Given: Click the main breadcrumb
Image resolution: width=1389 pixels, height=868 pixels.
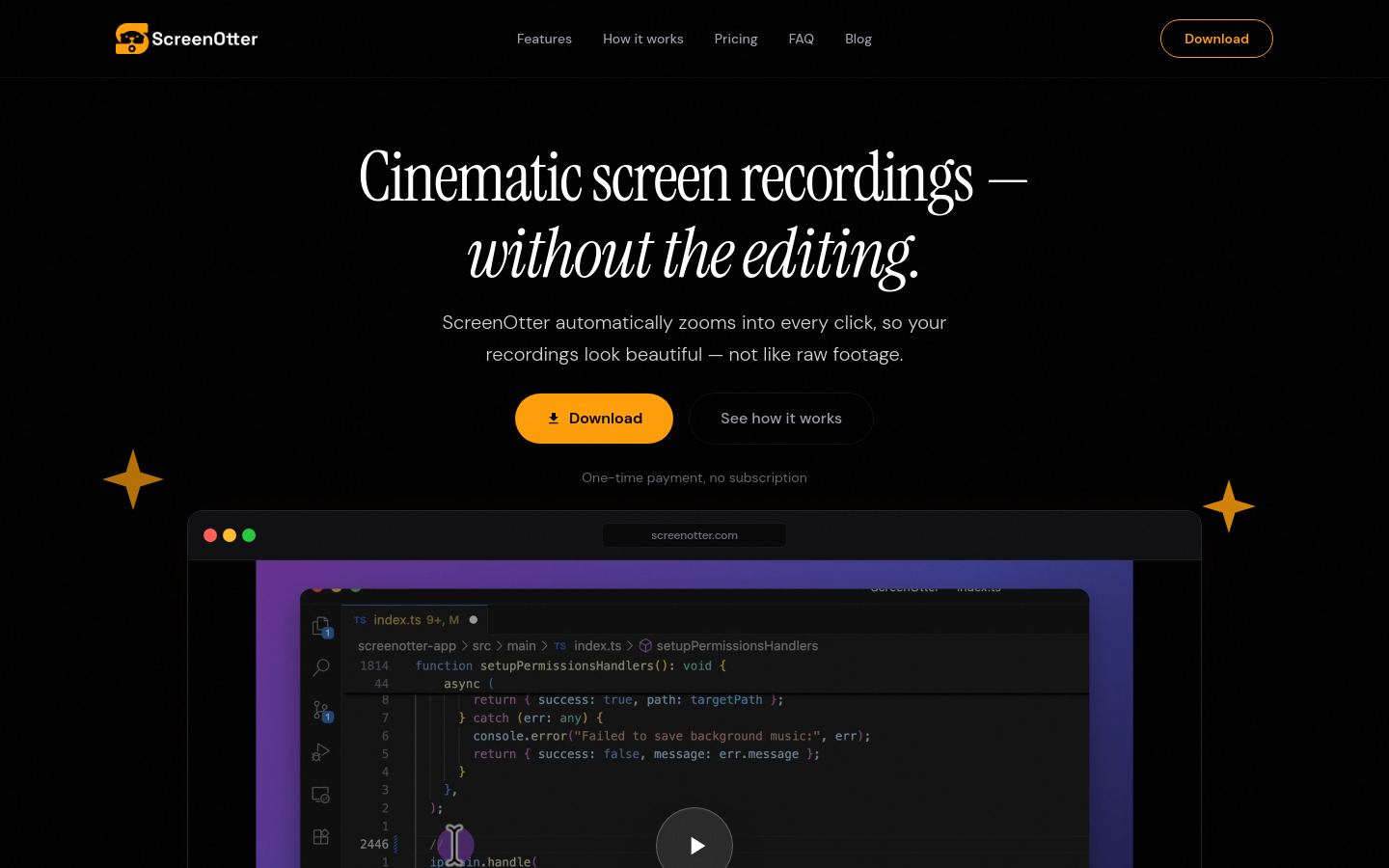Looking at the screenshot, I should click(x=522, y=646).
